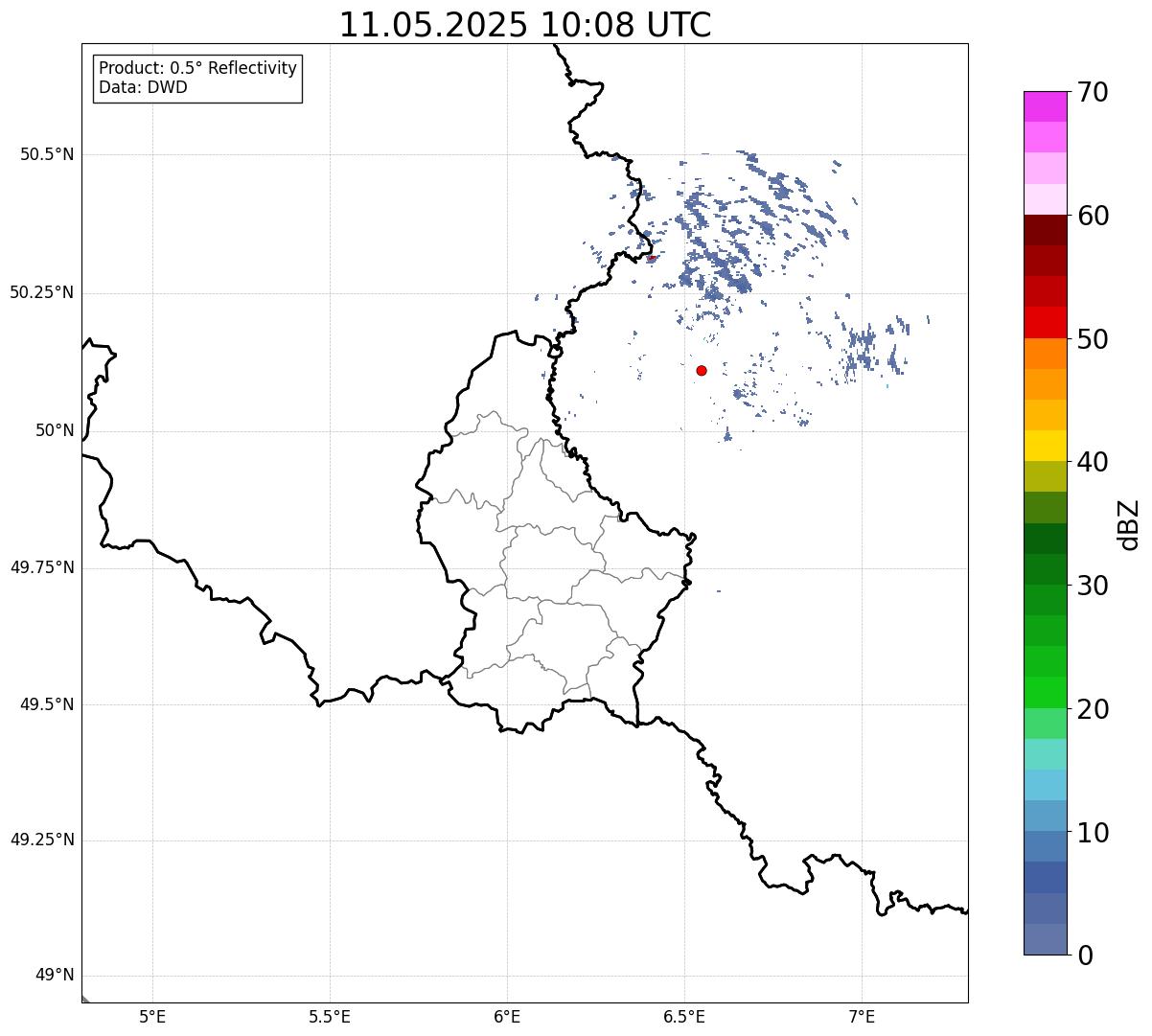
Task: Click the colorbar tick label 40
Action: pyautogui.click(x=1092, y=462)
